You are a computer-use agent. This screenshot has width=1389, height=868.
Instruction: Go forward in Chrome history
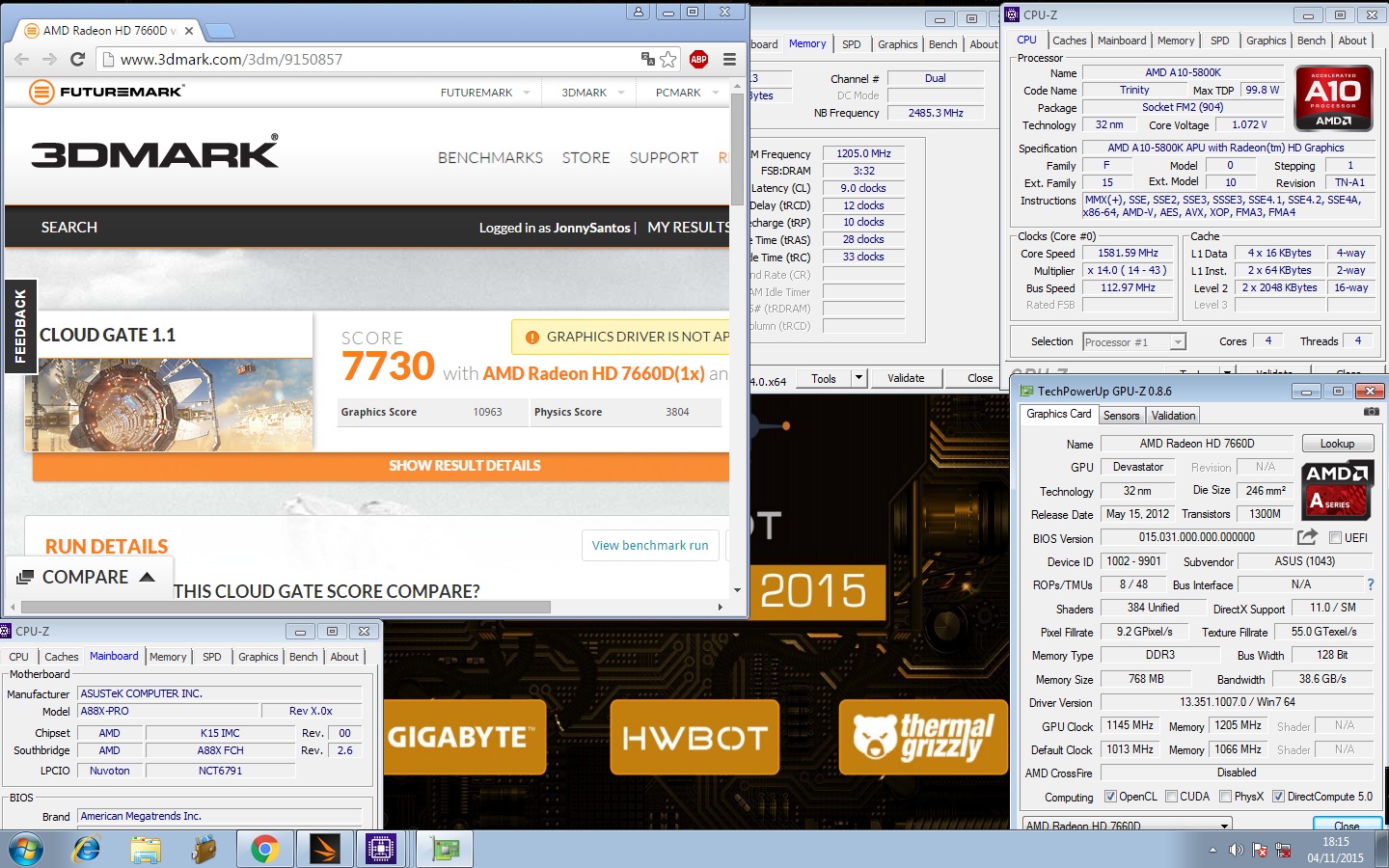click(49, 59)
